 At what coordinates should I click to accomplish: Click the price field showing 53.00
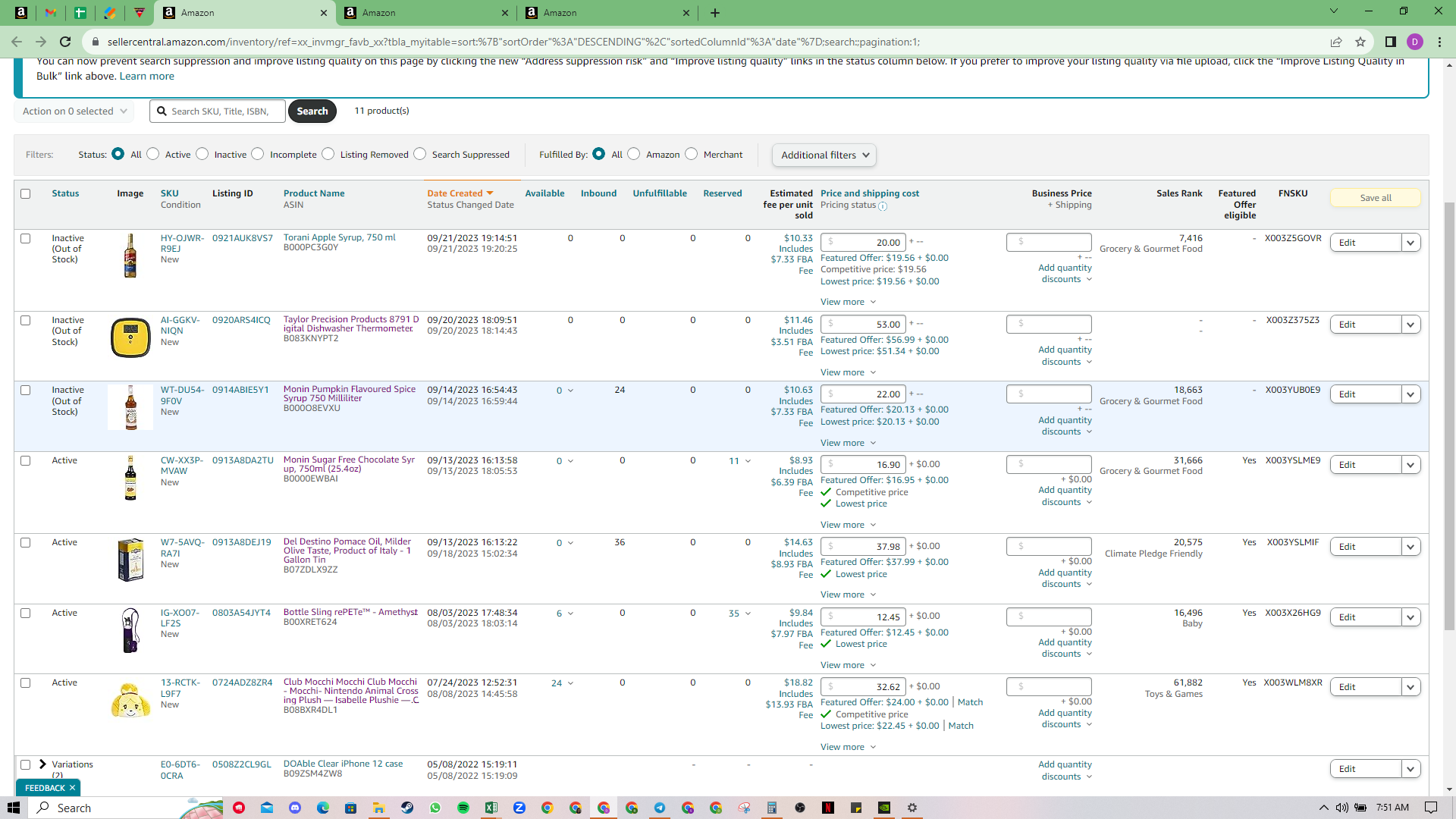click(x=863, y=325)
